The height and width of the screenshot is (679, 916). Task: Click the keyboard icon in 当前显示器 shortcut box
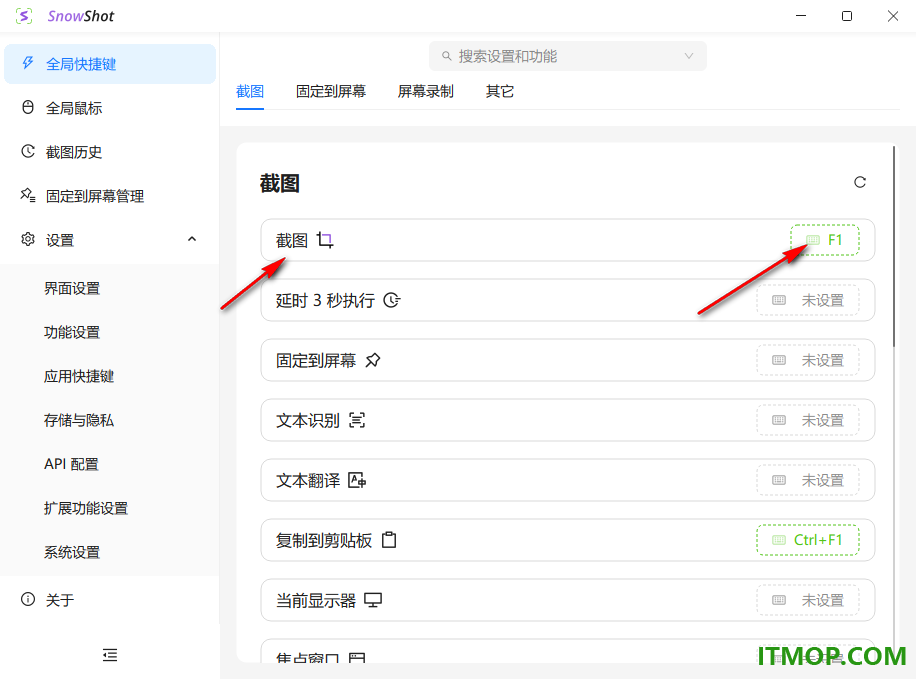[x=779, y=601]
